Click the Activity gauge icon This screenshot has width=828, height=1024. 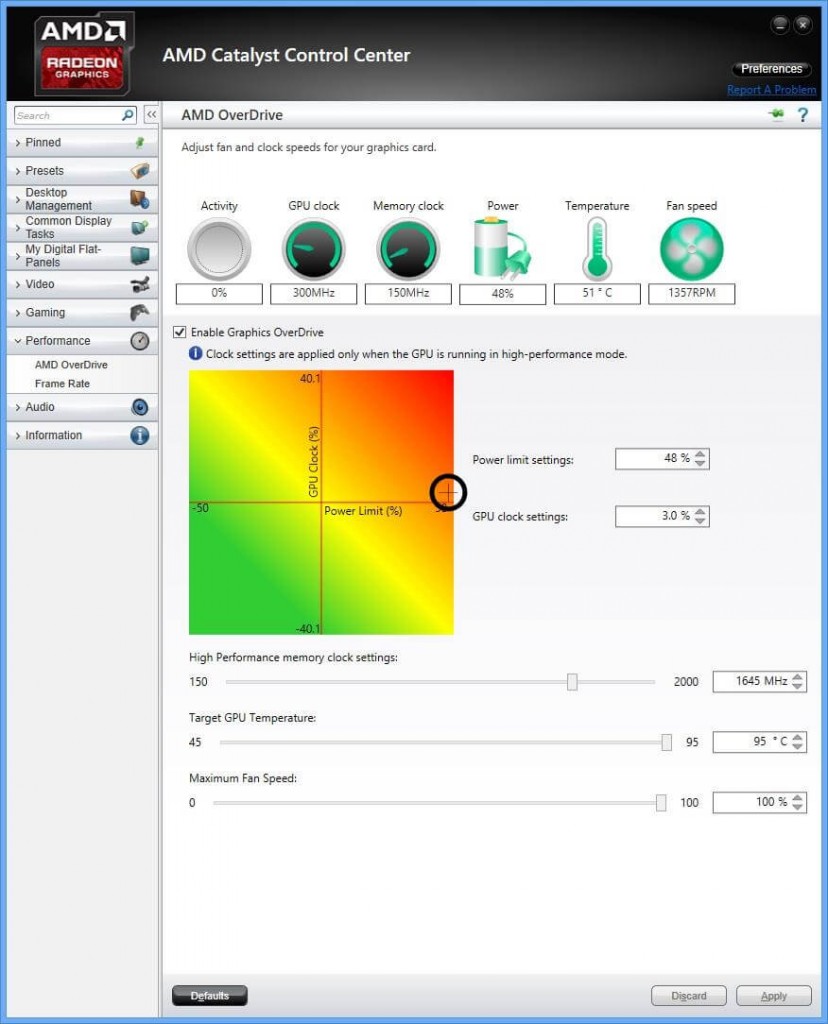pyautogui.click(x=219, y=249)
